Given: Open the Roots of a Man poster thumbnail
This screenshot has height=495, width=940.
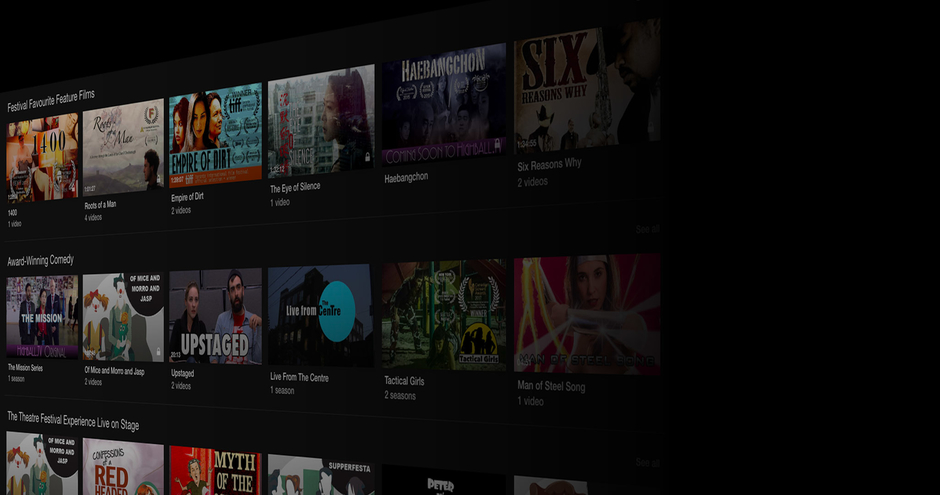Looking at the screenshot, I should 123,147.
